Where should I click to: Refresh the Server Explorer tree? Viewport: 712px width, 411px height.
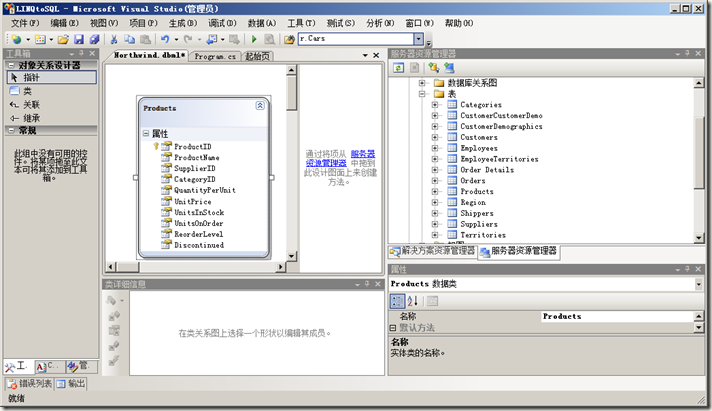tap(399, 68)
